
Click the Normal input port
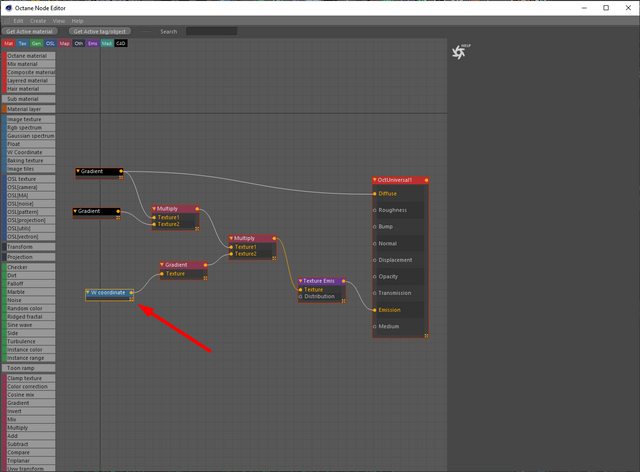tap(375, 243)
